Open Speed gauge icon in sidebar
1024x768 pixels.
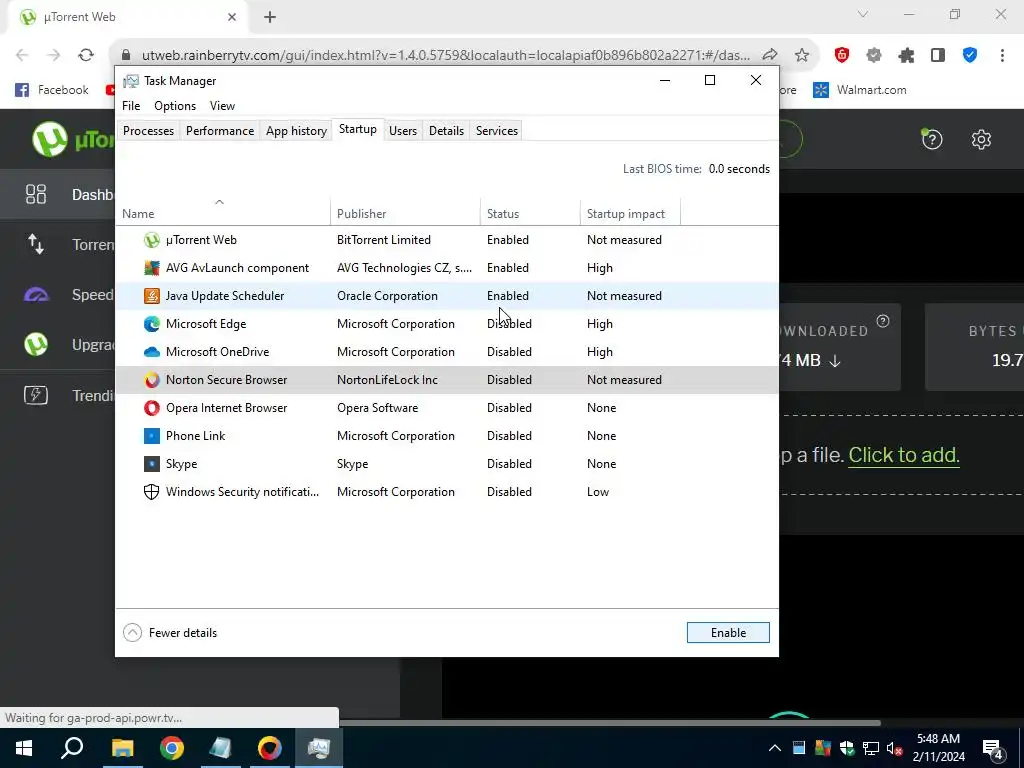[x=36, y=295]
